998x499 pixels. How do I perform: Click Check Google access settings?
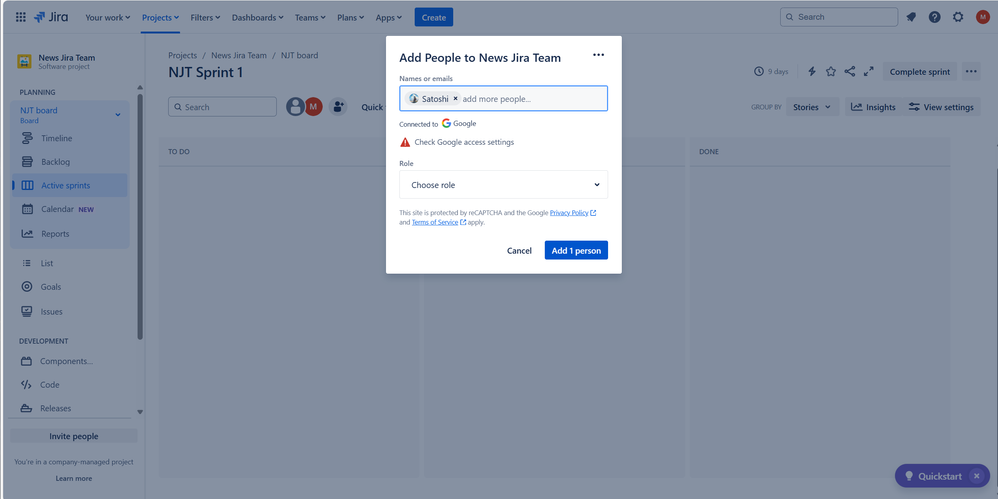(464, 142)
